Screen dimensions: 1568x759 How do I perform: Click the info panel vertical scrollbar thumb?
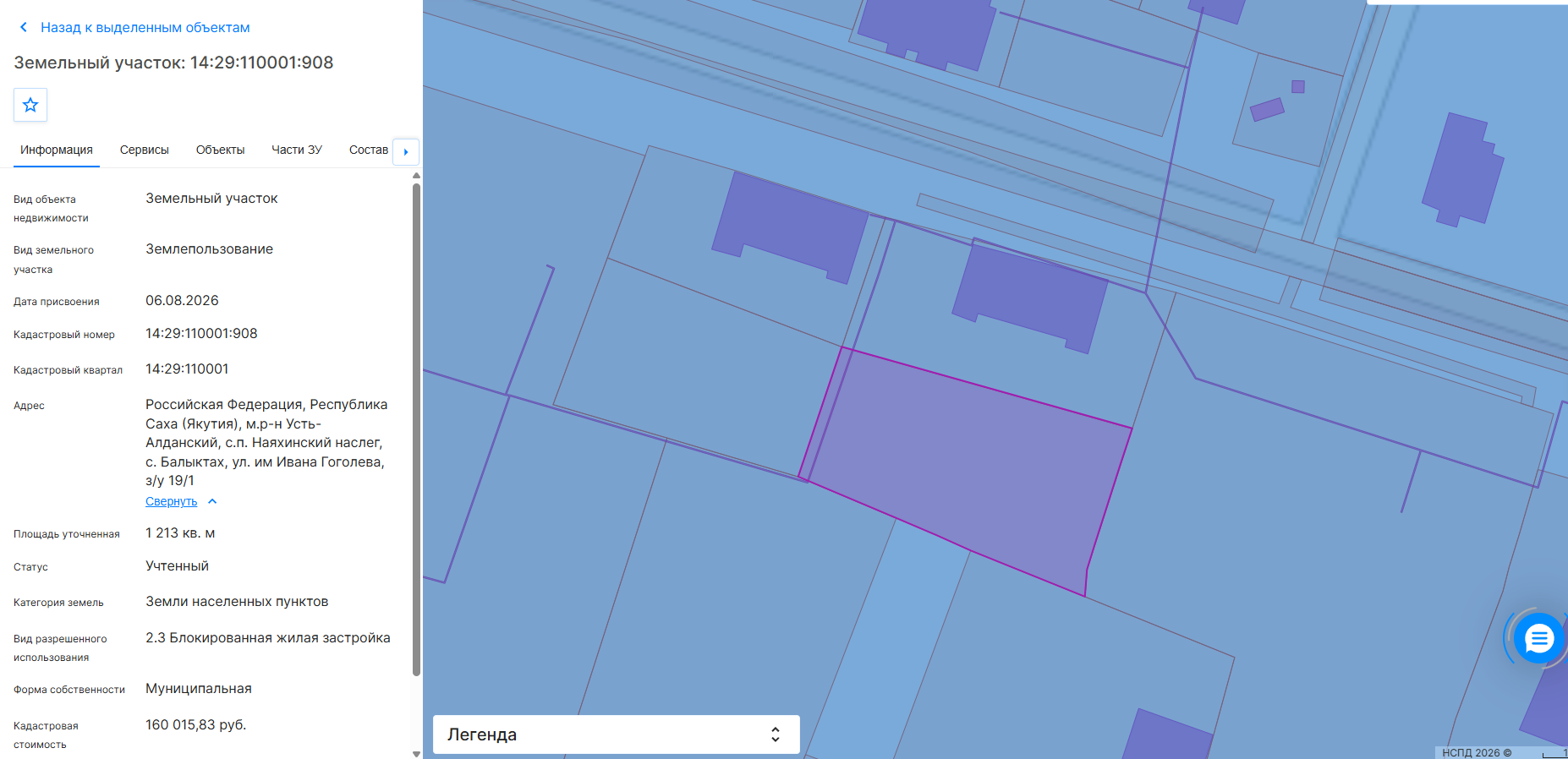[x=416, y=429]
